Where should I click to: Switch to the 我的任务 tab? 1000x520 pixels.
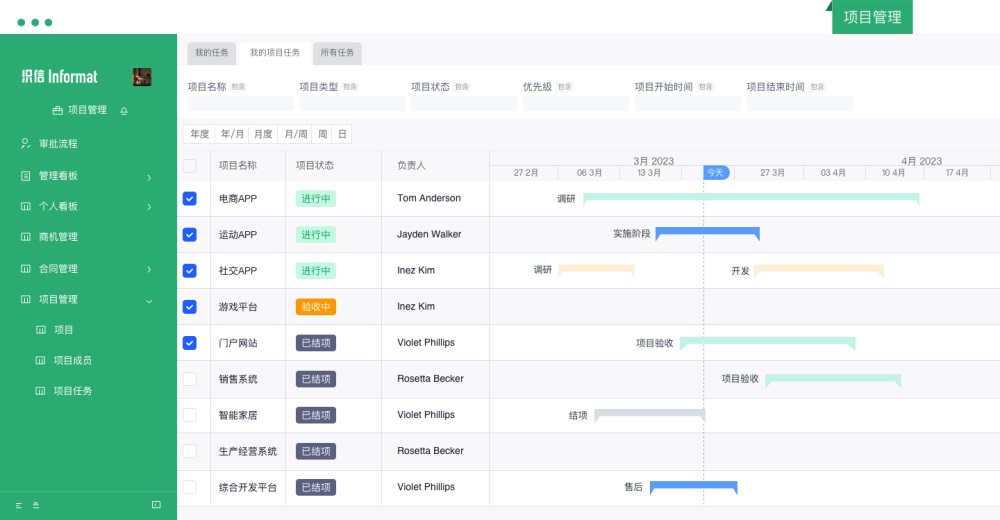(x=211, y=53)
